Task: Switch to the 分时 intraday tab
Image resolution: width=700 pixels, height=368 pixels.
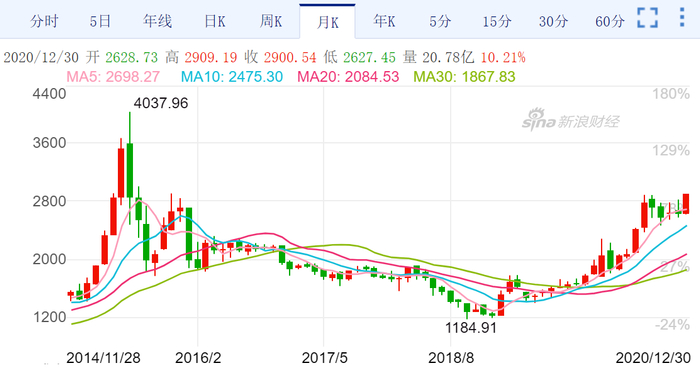Action: (x=44, y=21)
